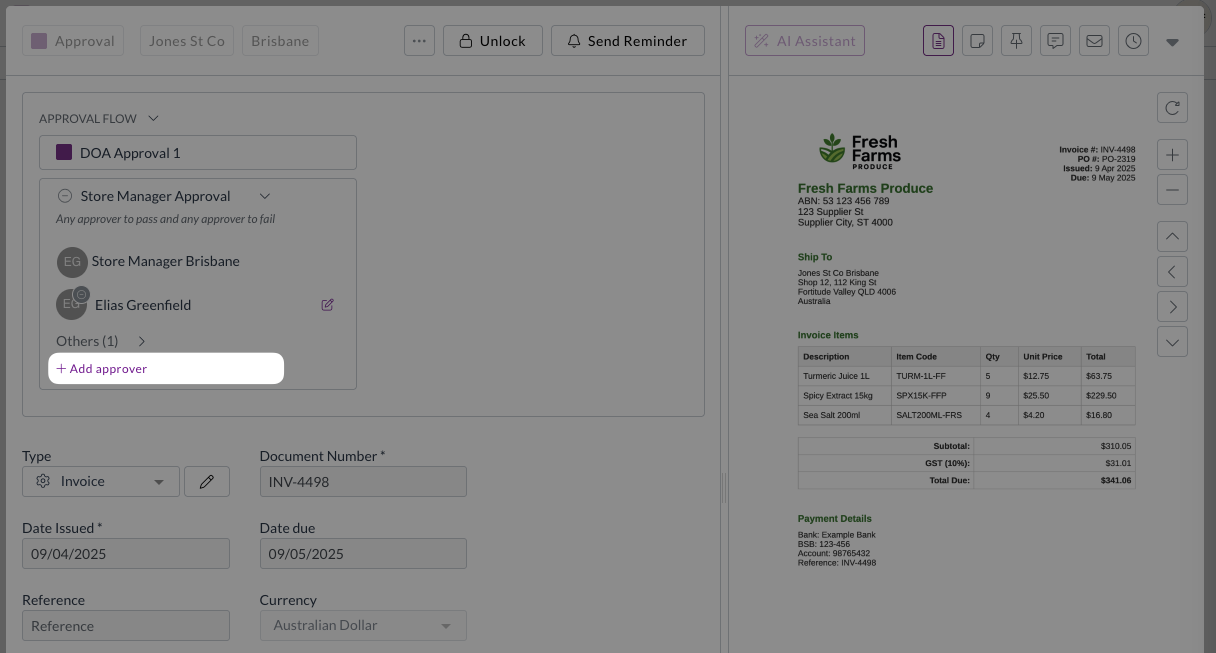
Task: Zoom in on the invoice preview
Action: (1172, 155)
